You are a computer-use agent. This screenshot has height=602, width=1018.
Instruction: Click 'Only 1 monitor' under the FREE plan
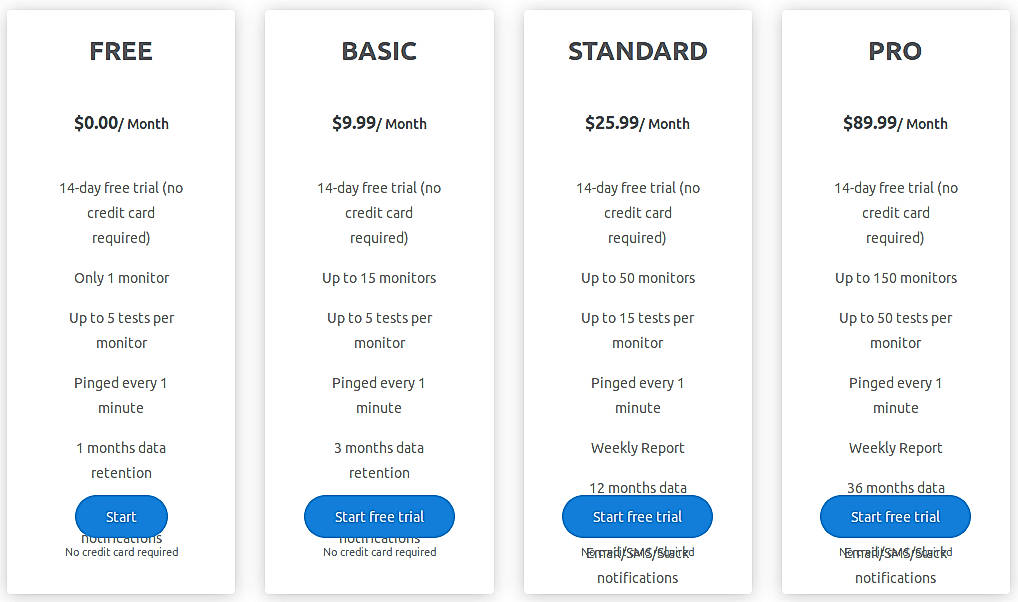pyautogui.click(x=121, y=277)
